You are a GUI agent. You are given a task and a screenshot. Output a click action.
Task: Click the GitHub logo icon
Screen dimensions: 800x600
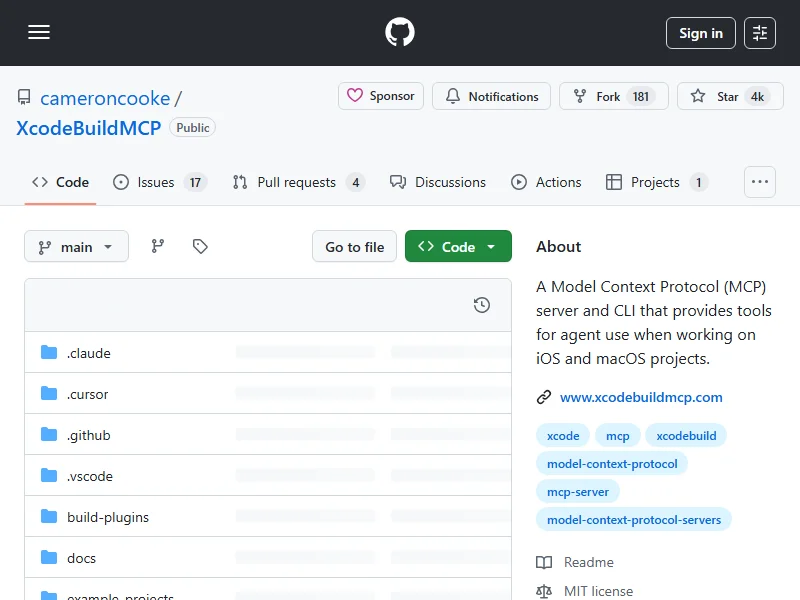[400, 33]
